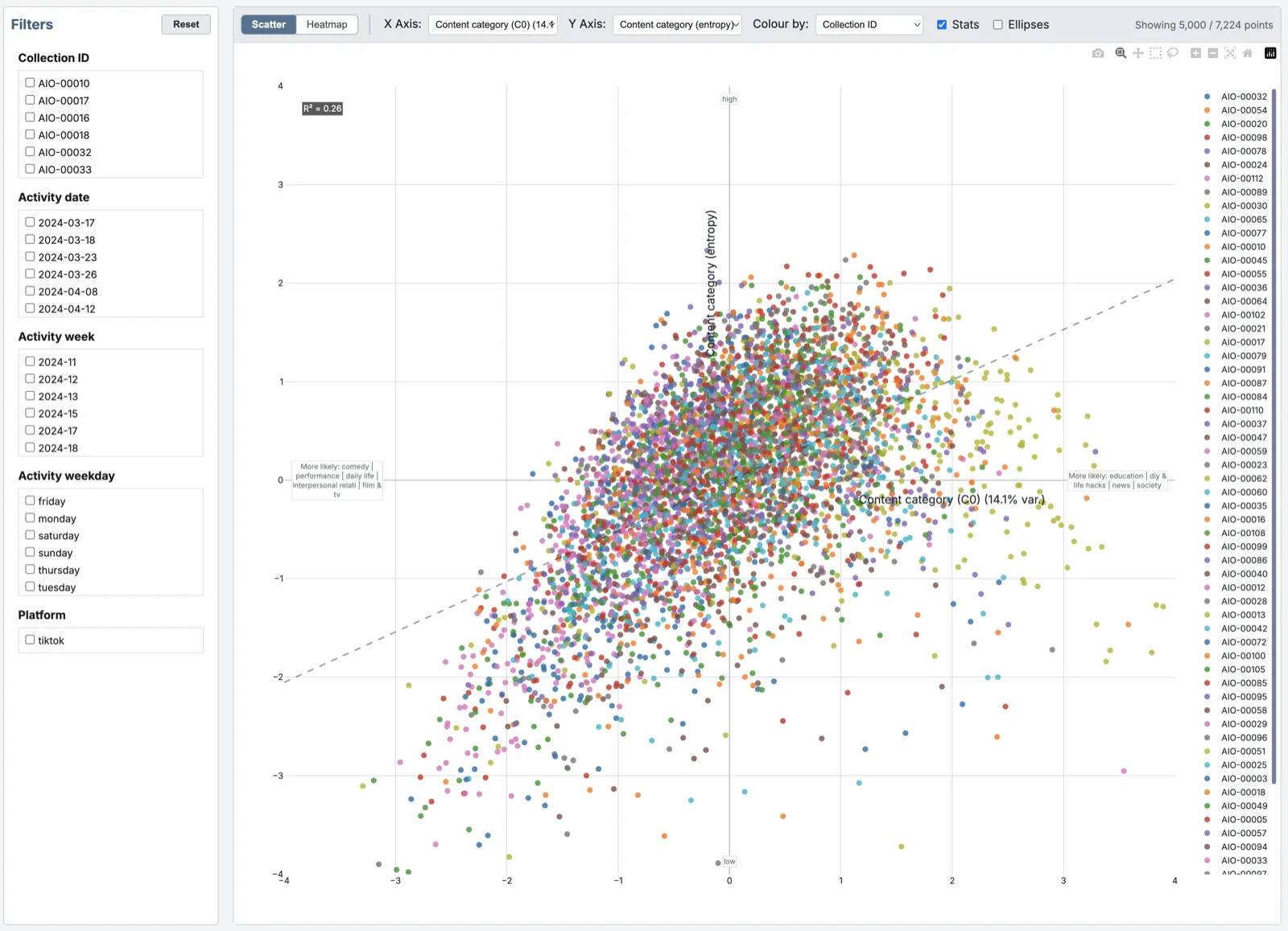Toggle legend entry AIO-00085
Image resolution: width=1288 pixels, height=931 pixels.
tap(1236, 683)
